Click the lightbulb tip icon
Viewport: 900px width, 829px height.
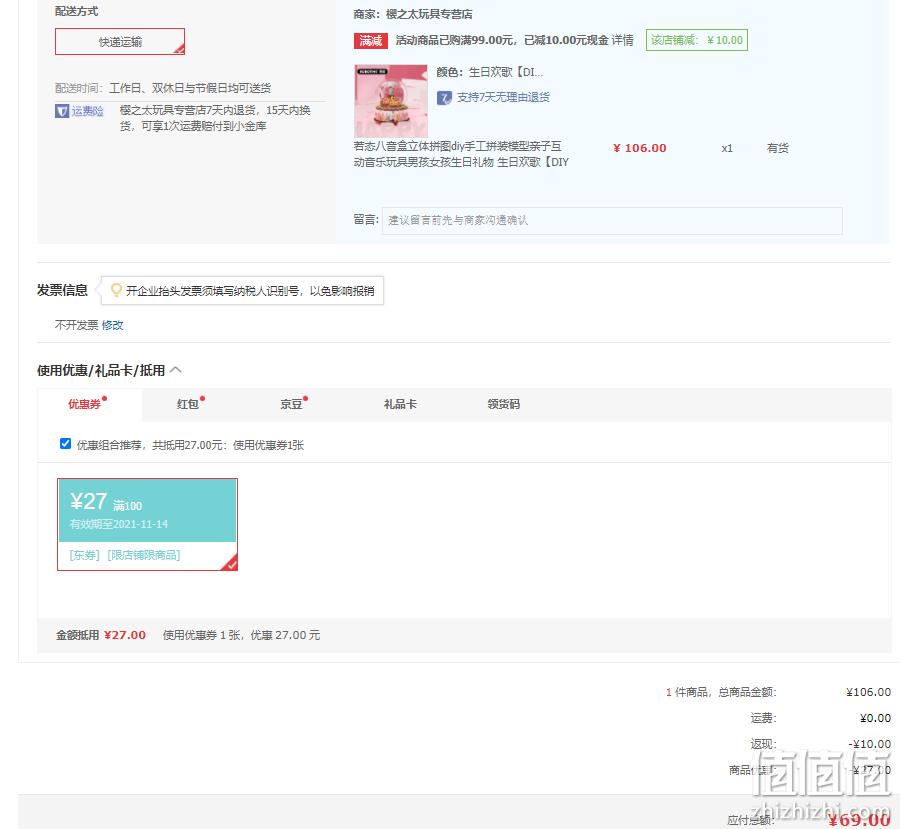click(116, 290)
